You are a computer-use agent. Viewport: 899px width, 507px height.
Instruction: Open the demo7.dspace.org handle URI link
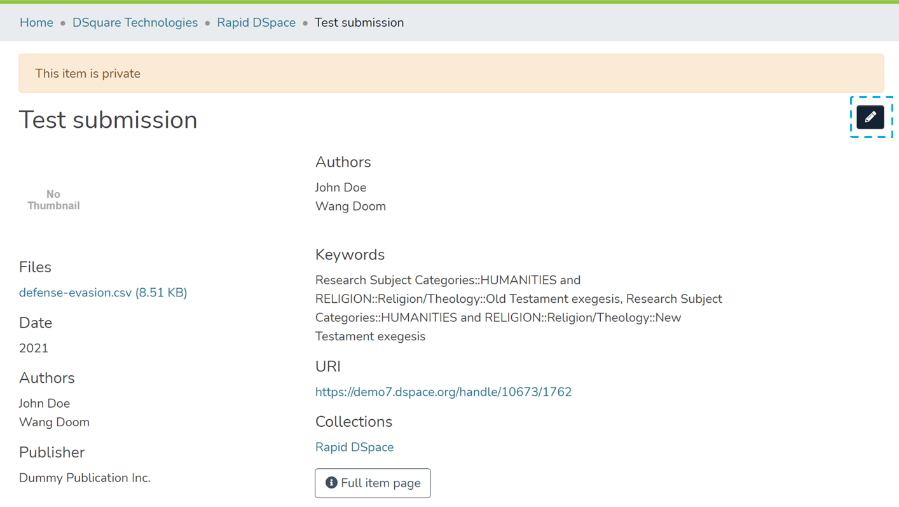click(x=443, y=392)
